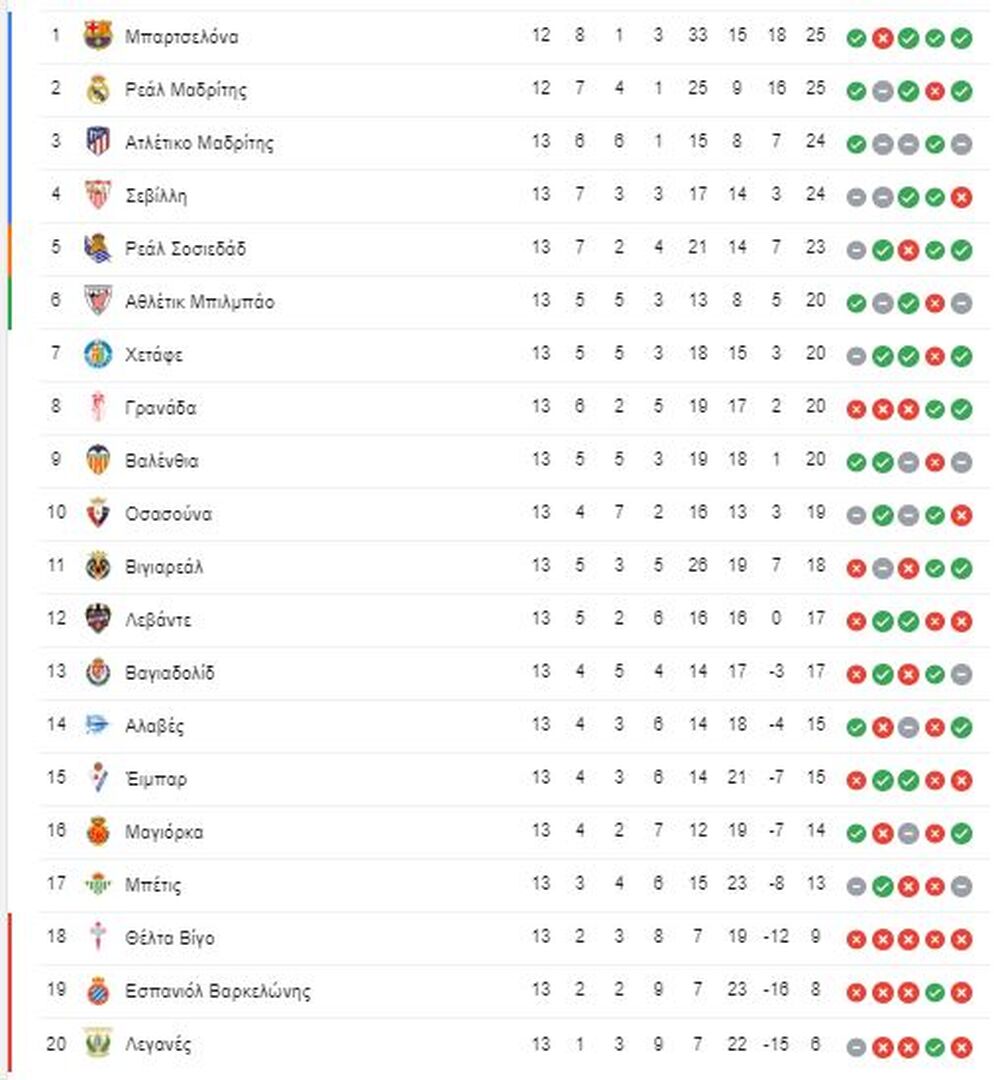Click the Θέλτα Βίγο team name
The height and width of the screenshot is (1080, 994).
click(x=169, y=938)
